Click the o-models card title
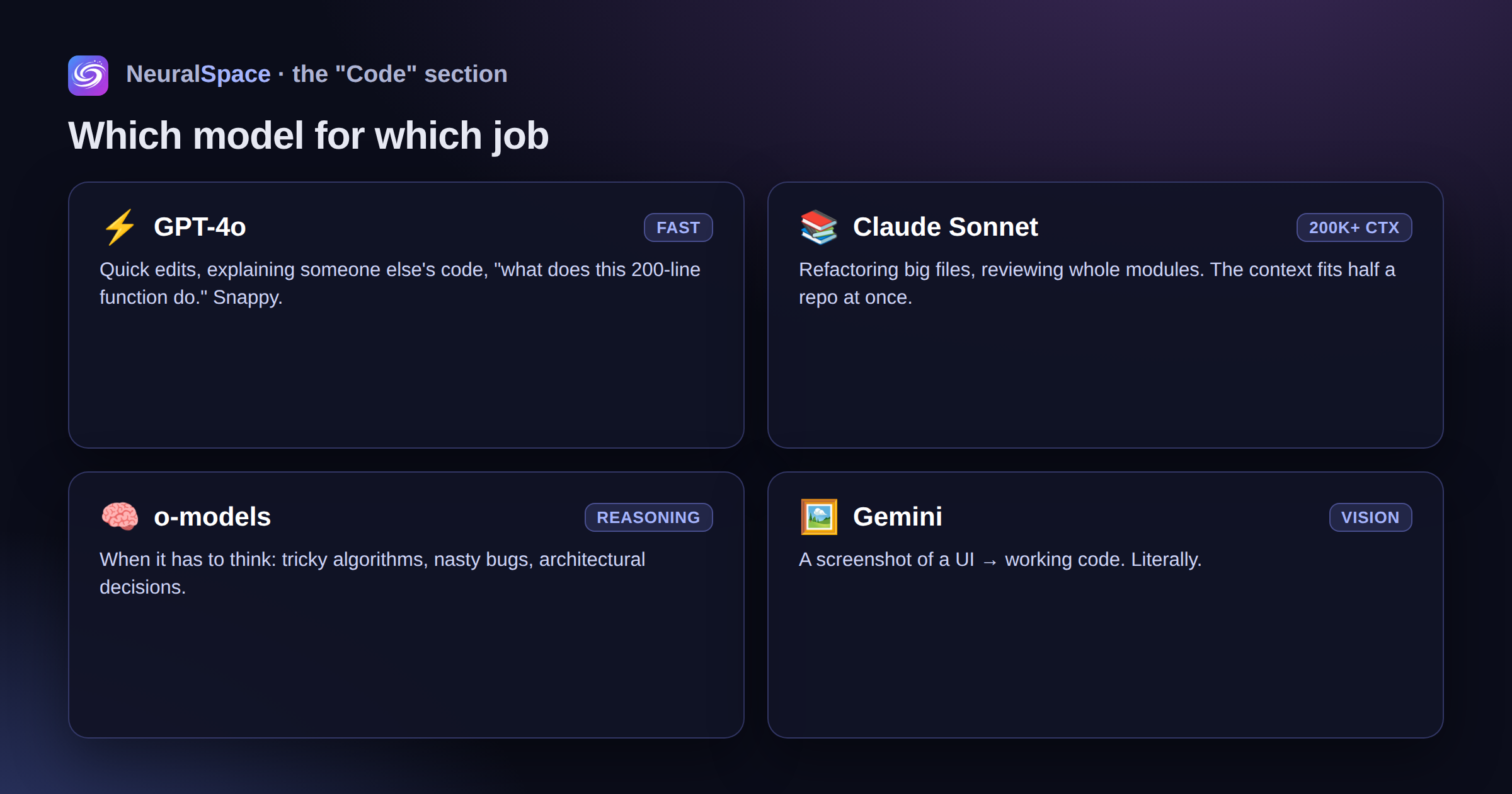1512x794 pixels. click(x=212, y=517)
